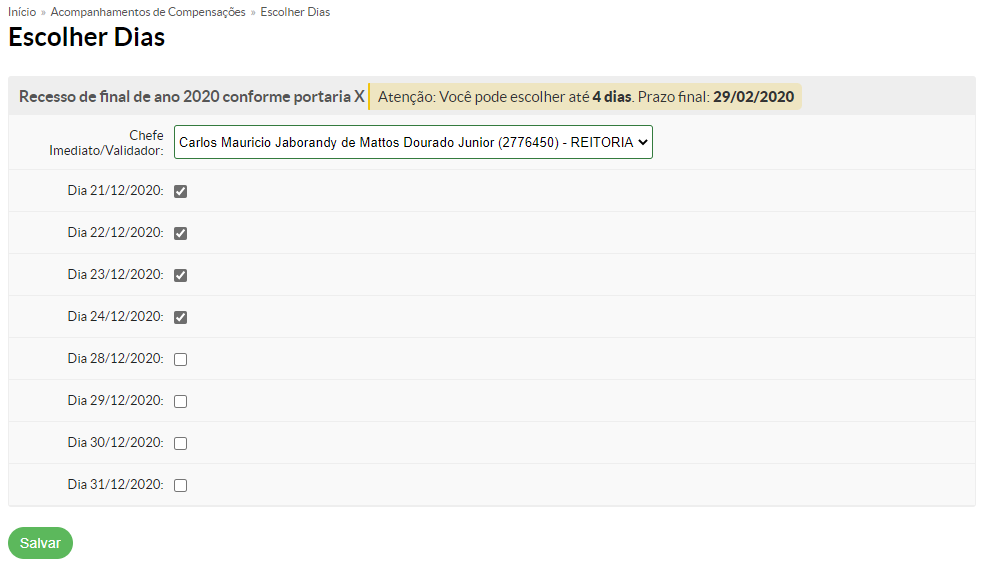Enable the Dia 30/12/2020 checkbox

click(180, 443)
